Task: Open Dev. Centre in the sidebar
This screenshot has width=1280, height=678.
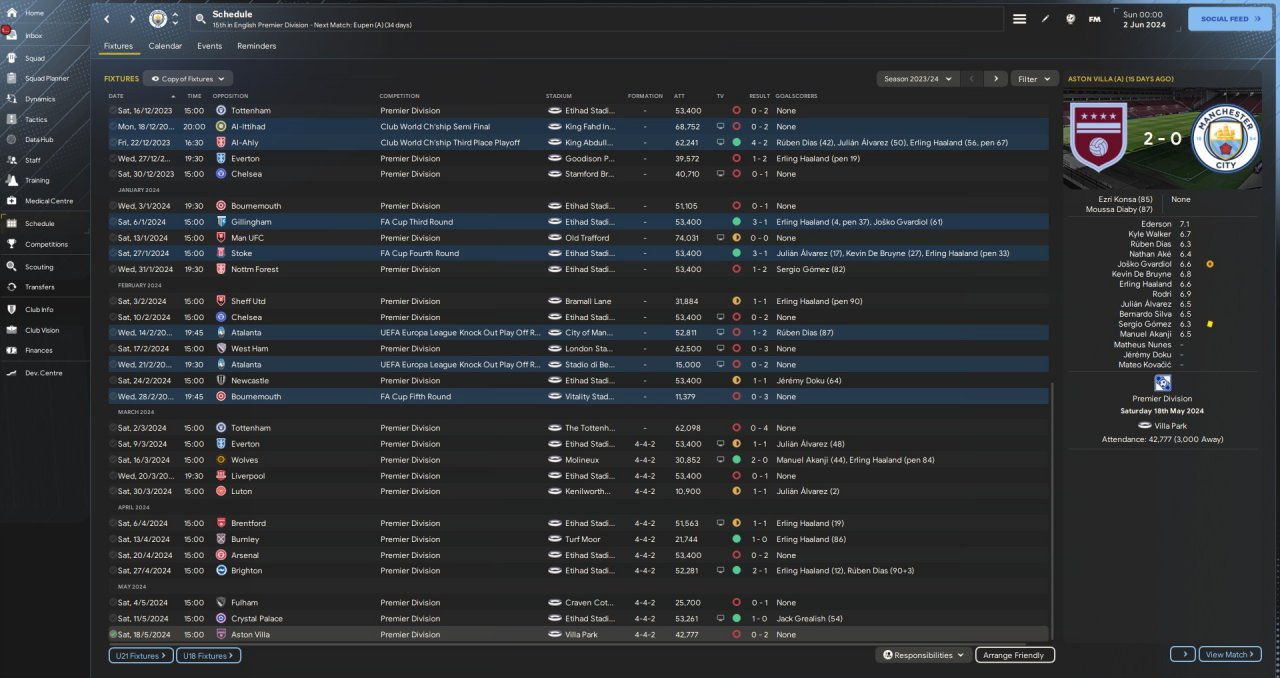Action: [x=43, y=373]
